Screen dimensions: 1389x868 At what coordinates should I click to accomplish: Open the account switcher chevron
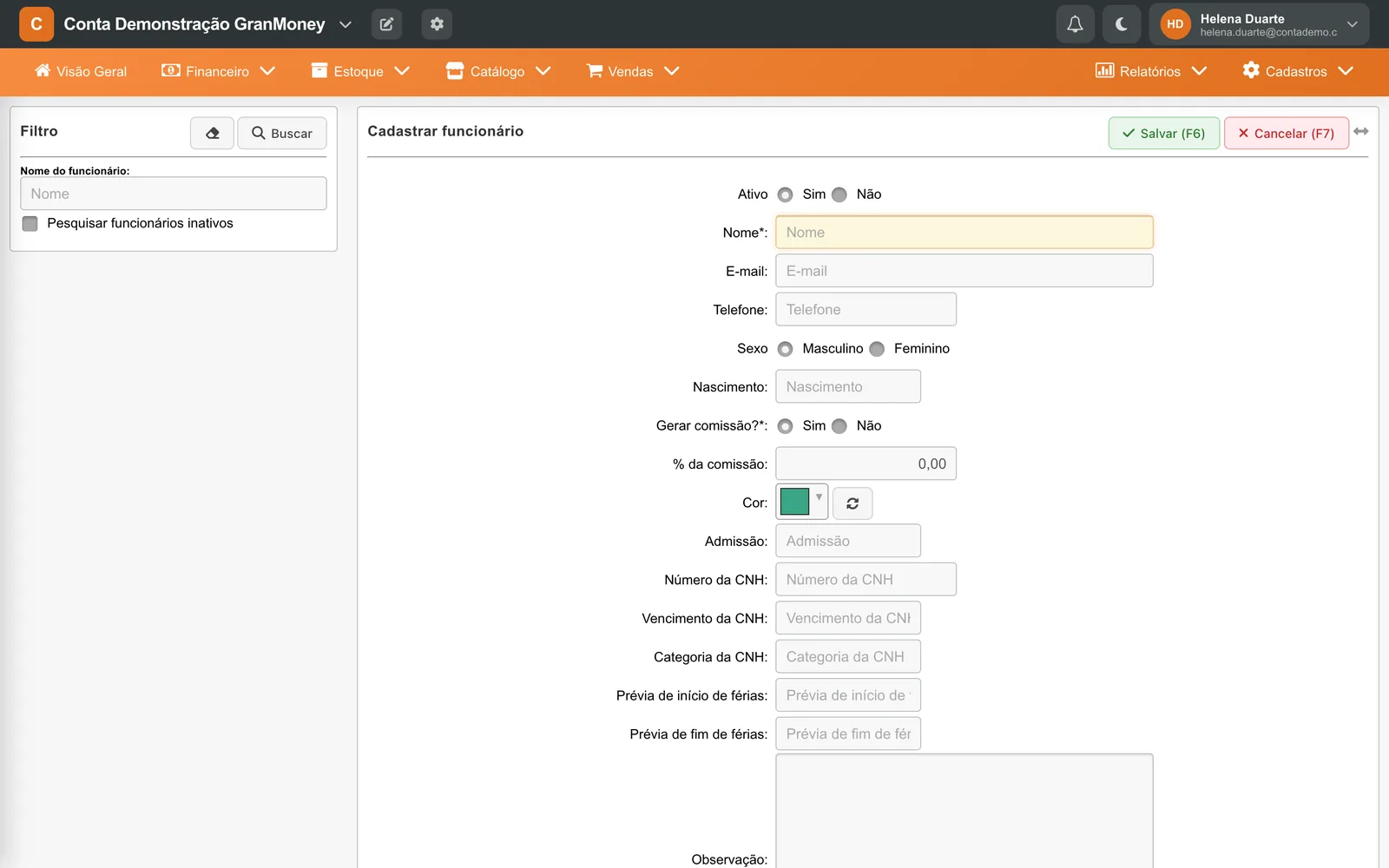tap(346, 24)
